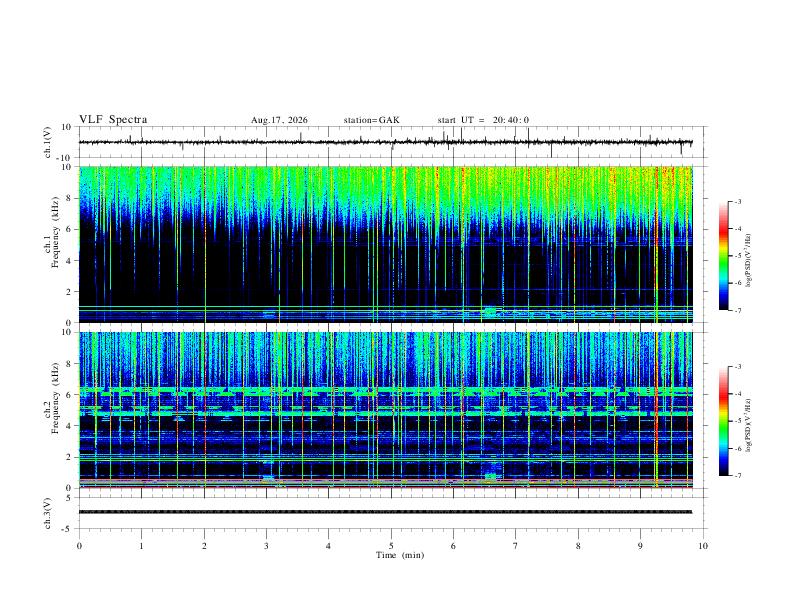792x612 pixels.
Task: Click the ch.3 voltage waveform band
Action: [385, 512]
